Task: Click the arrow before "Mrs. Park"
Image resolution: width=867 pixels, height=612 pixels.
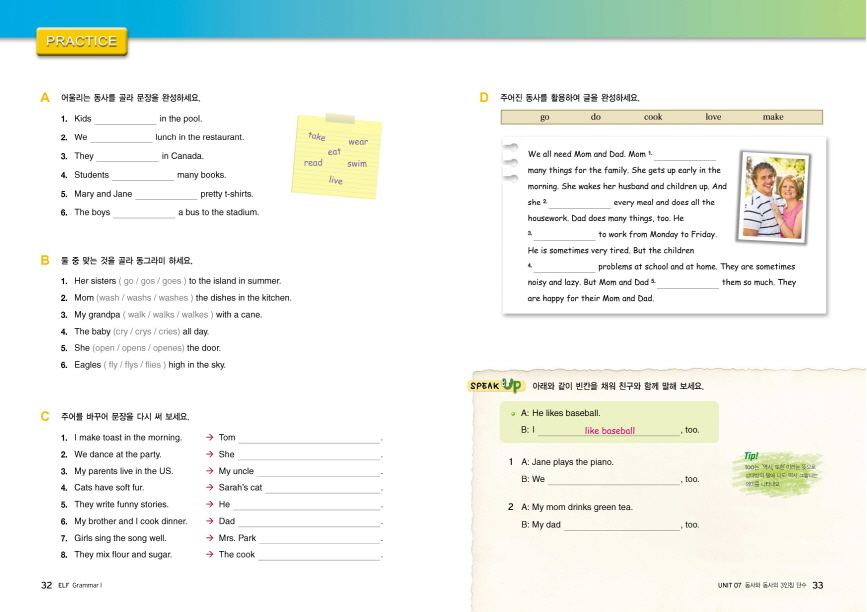Action: pos(209,538)
